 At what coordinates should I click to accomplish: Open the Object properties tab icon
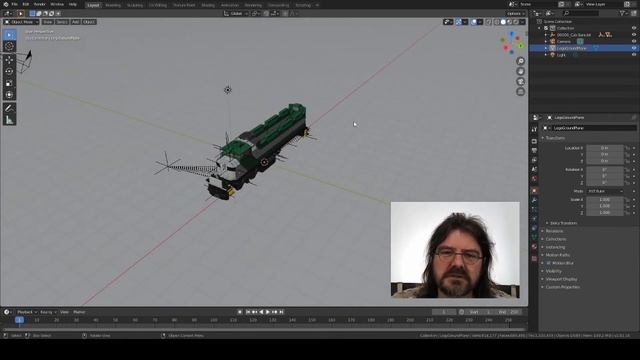point(534,191)
